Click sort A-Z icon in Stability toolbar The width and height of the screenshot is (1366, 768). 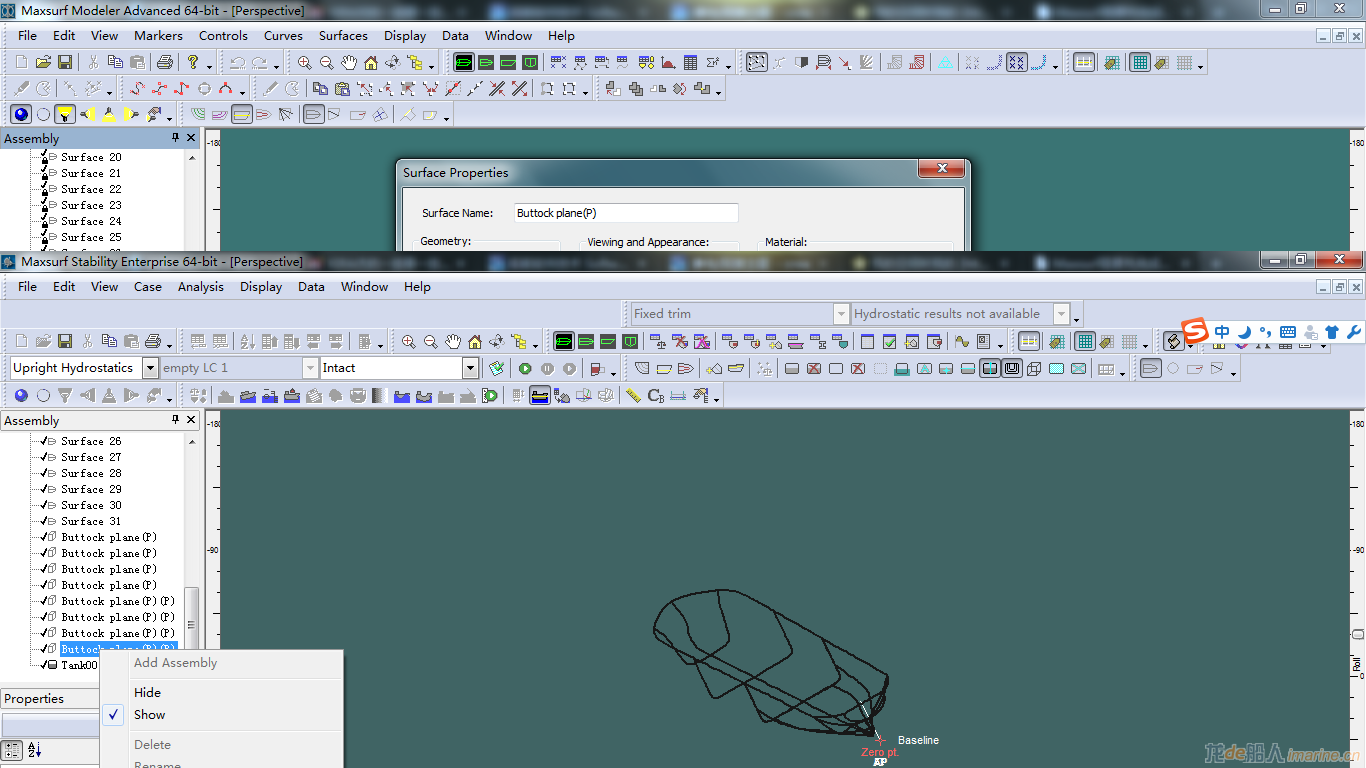[247, 341]
